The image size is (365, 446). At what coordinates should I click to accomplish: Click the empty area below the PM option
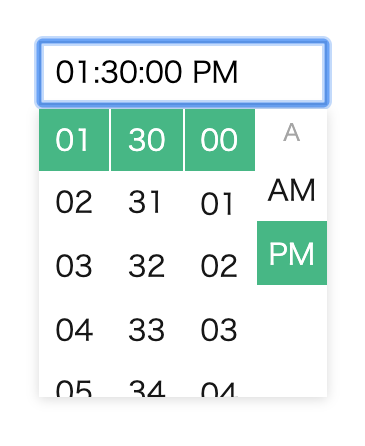point(292,341)
